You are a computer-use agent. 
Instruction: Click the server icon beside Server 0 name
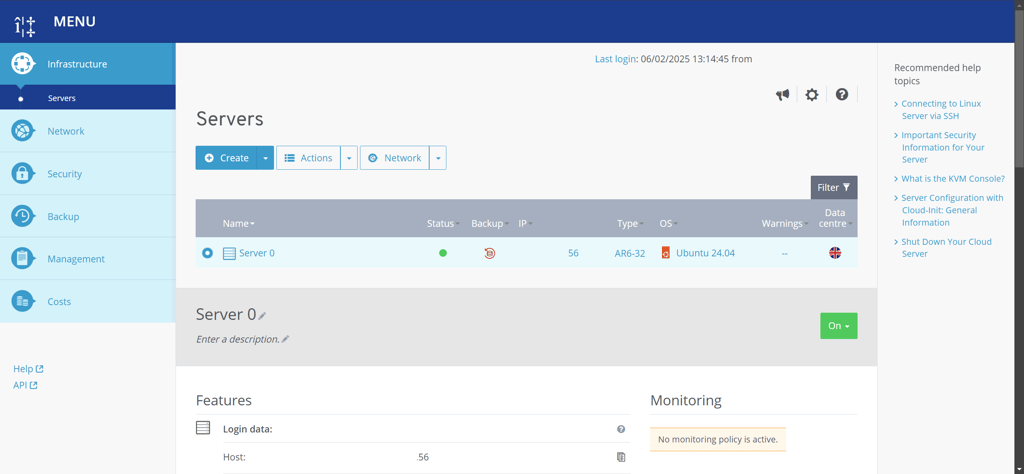tap(229, 253)
